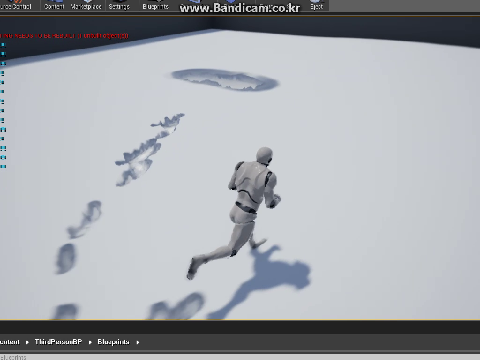Click the bottommost cyan debug message line
480x360 pixels.
coord(3,166)
